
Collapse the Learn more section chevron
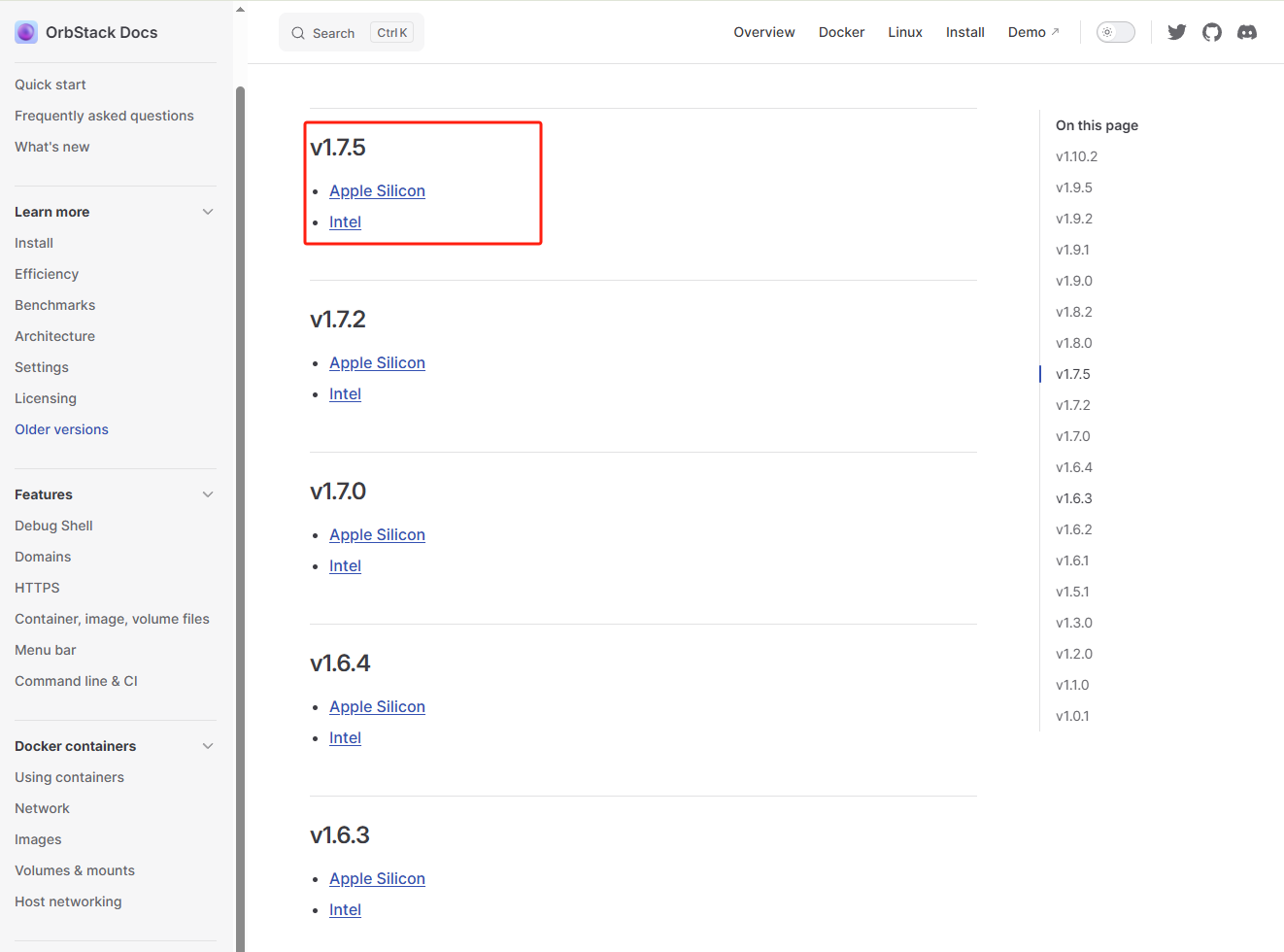pyautogui.click(x=208, y=212)
